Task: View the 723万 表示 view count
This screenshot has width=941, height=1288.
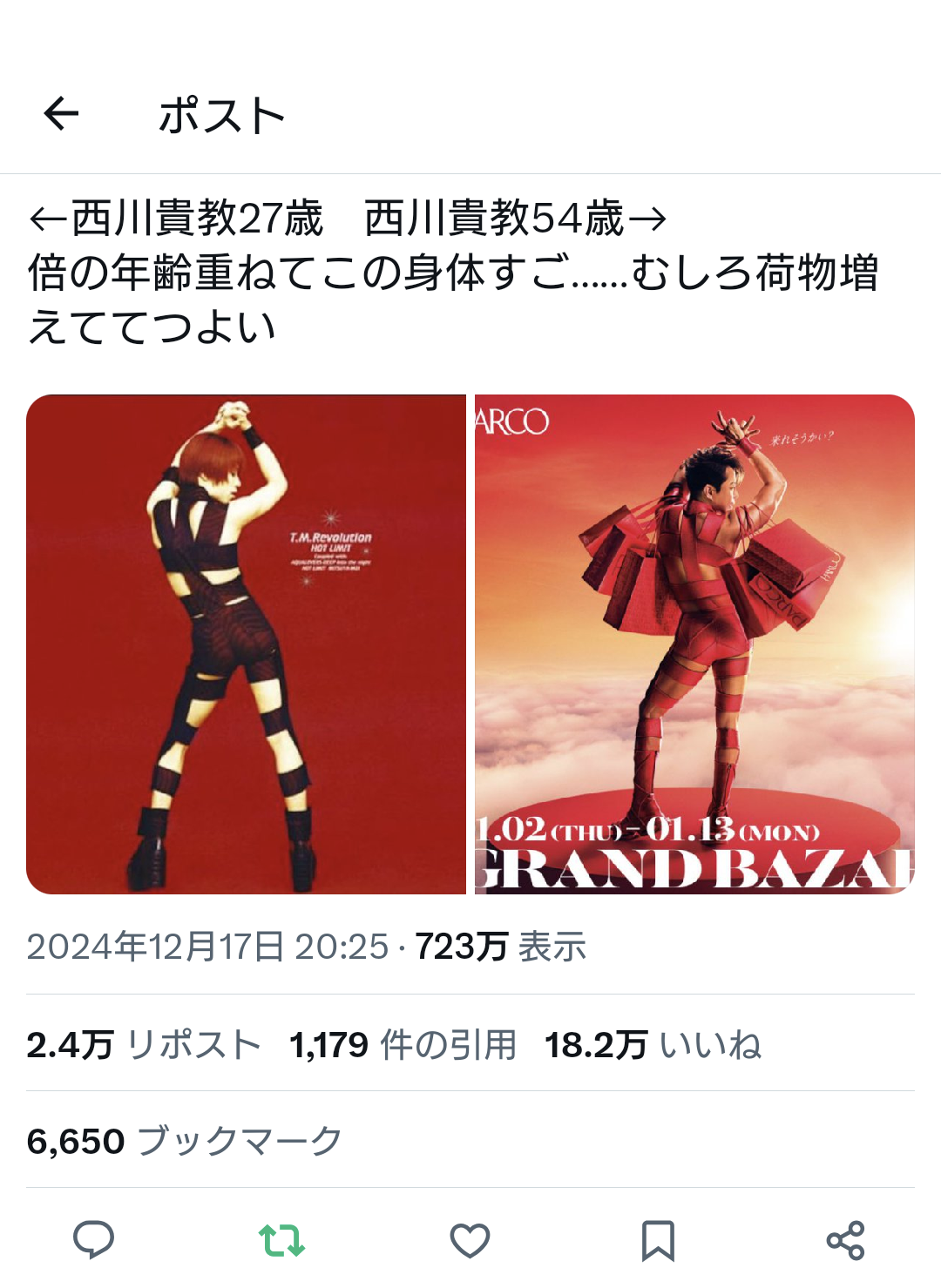Action: click(500, 947)
